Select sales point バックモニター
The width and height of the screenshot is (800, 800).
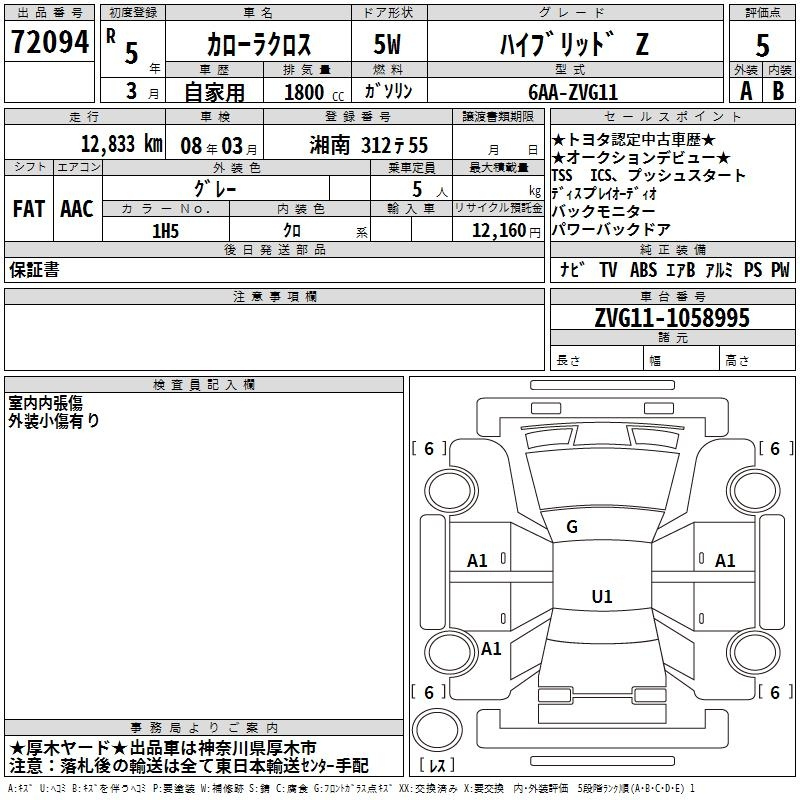[x=604, y=211]
